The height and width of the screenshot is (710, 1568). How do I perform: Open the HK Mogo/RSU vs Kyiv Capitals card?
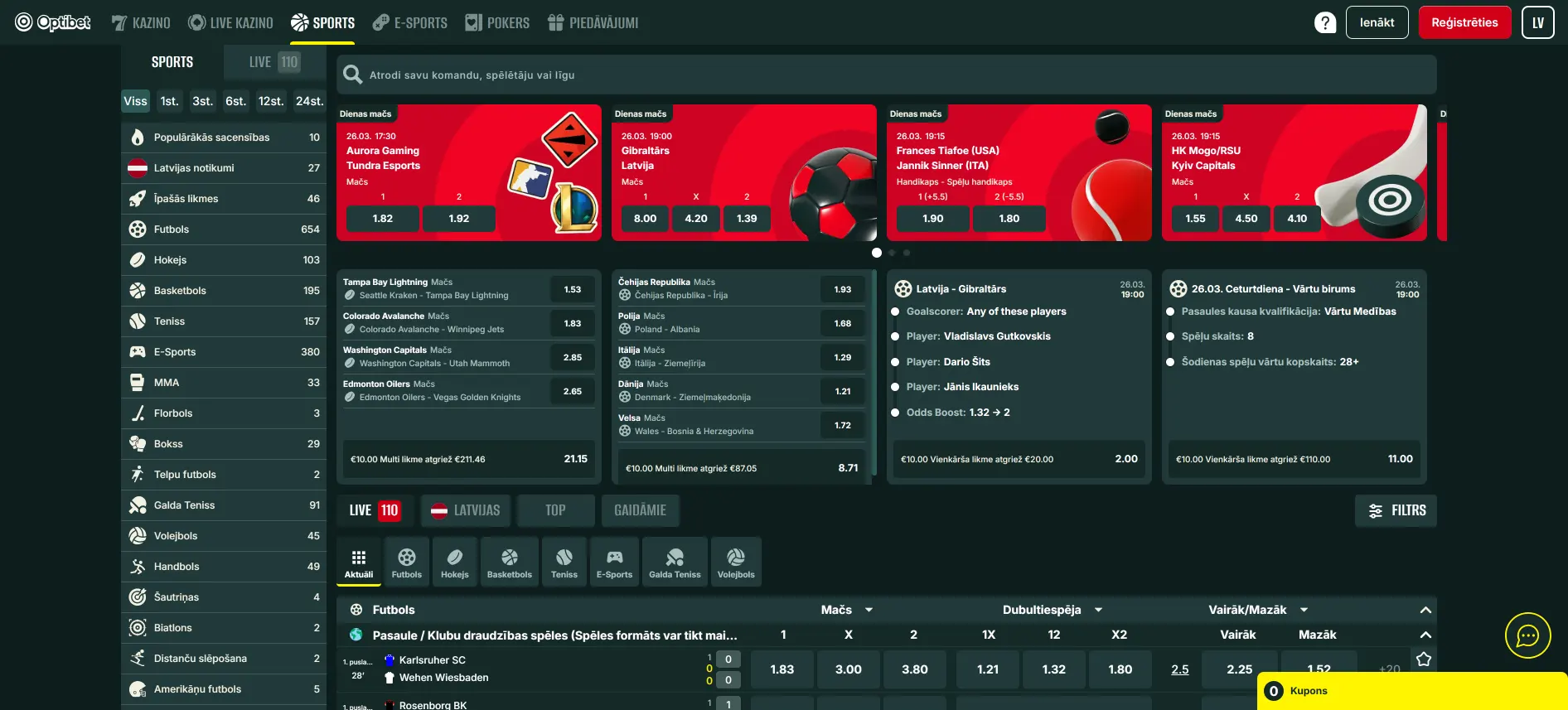[x=1295, y=172]
